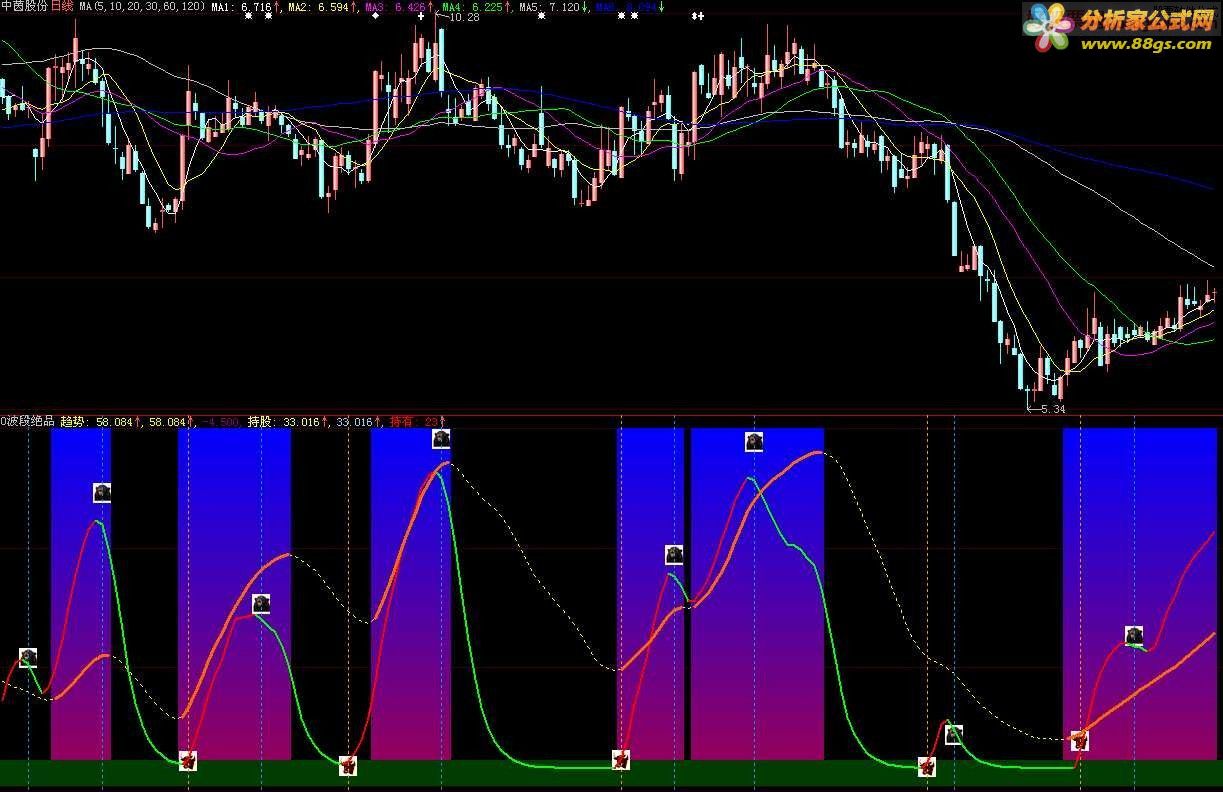Click the MA(5,10,20,30,60,120) indicator label
This screenshot has width=1223, height=792.
pyautogui.click(x=142, y=7)
